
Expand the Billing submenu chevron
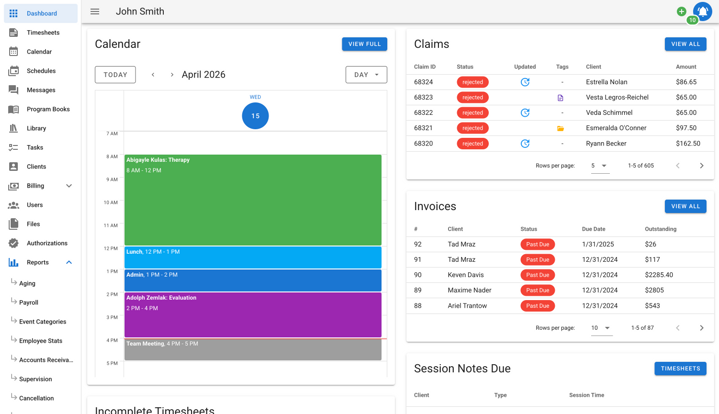(x=69, y=186)
